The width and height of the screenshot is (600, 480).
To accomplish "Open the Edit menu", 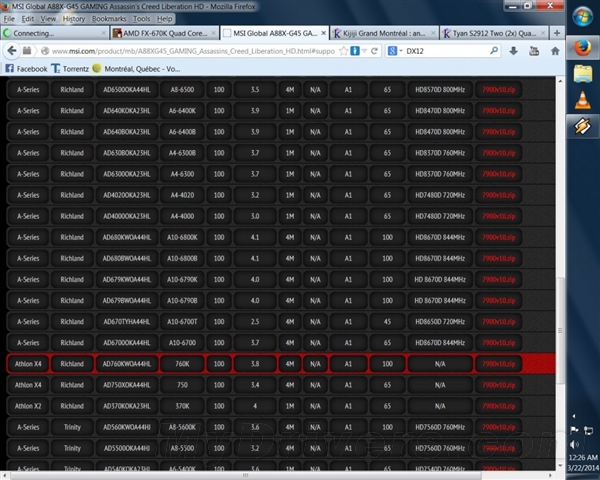I will point(28,19).
